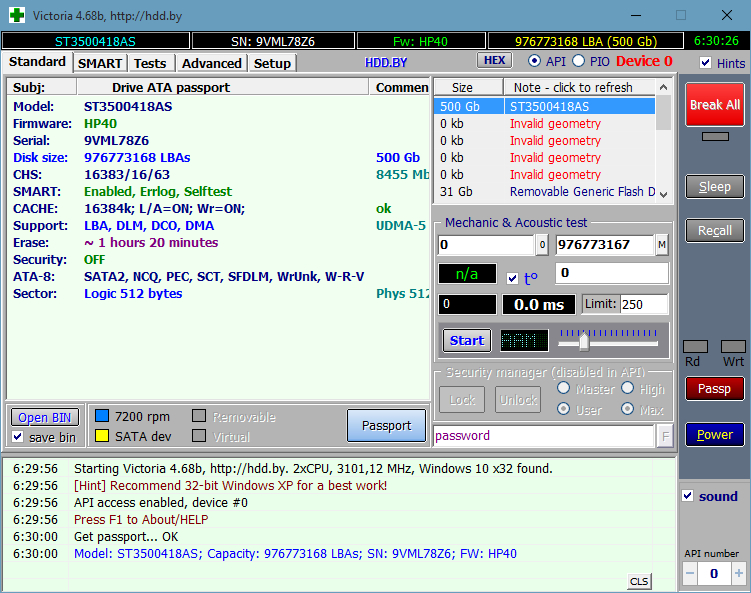This screenshot has width=751, height=593.
Task: Toggle the save bin checkbox
Action: (x=18, y=437)
